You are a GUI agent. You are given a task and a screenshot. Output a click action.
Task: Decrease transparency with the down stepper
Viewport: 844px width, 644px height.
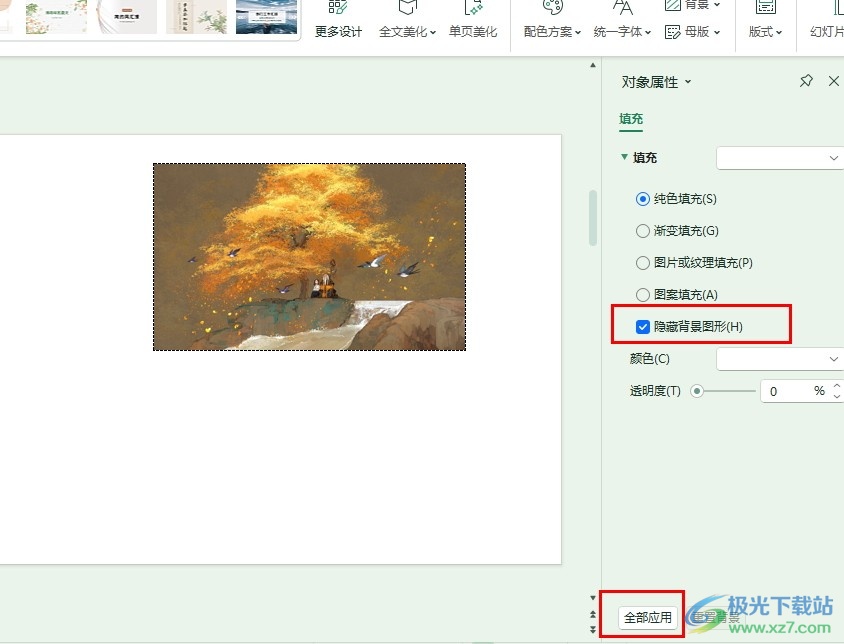click(x=836, y=396)
